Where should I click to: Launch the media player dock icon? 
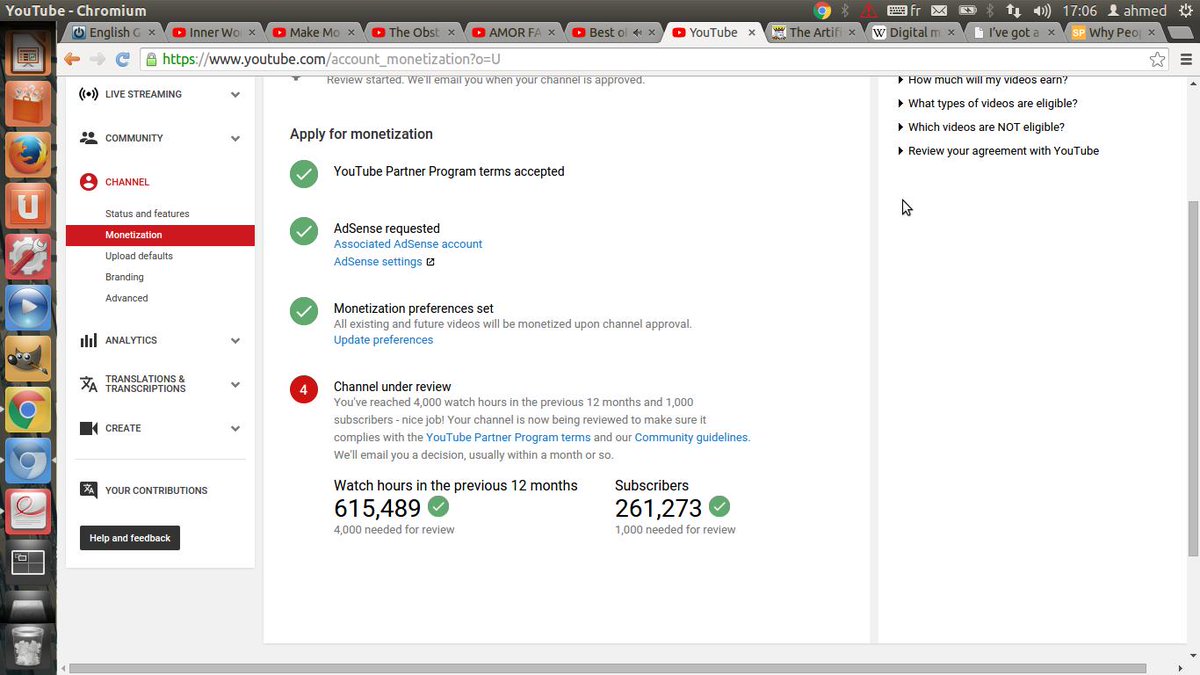(28, 308)
